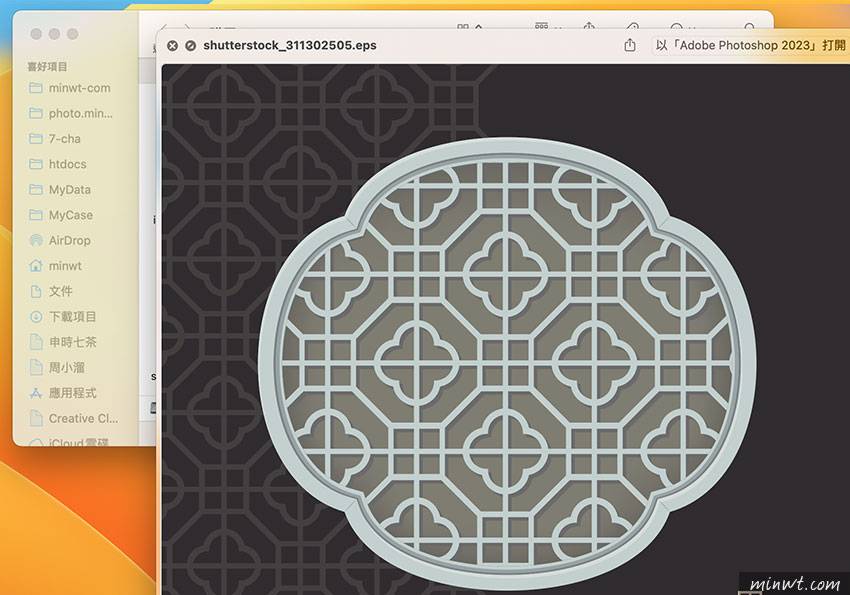850x595 pixels.
Task: Click the Finder search magnifier icon
Action: coord(750,28)
